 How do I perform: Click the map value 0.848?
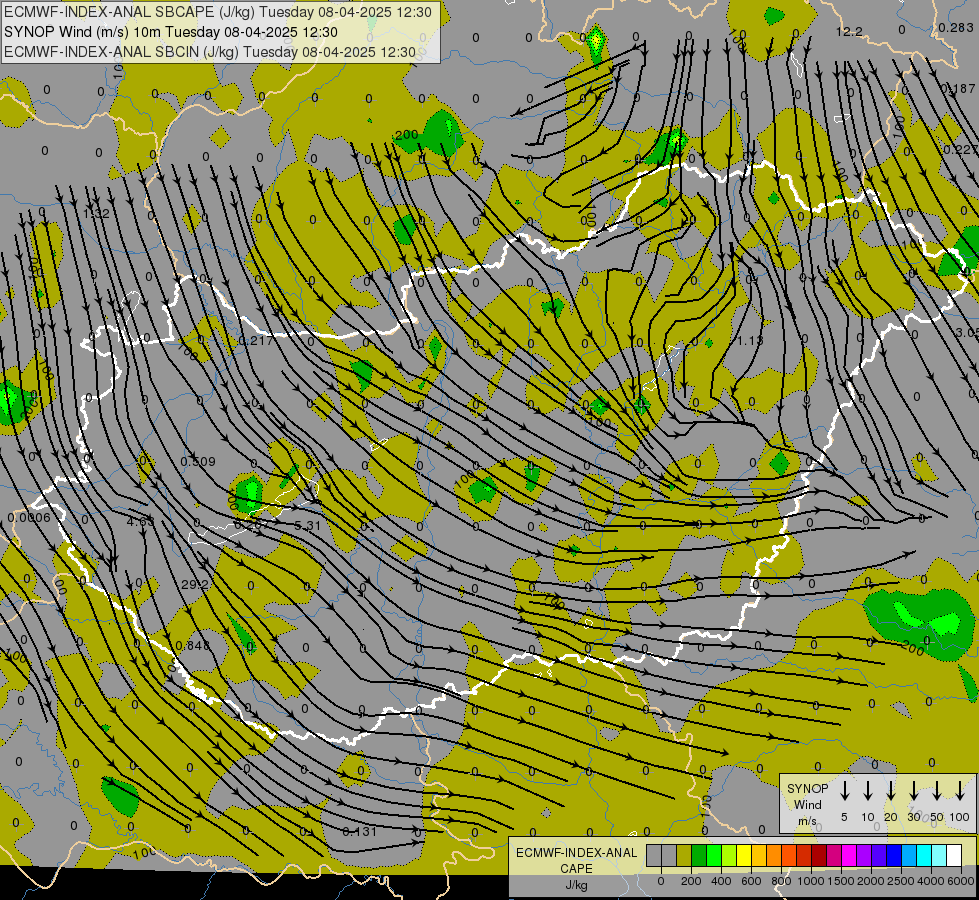[193, 645]
